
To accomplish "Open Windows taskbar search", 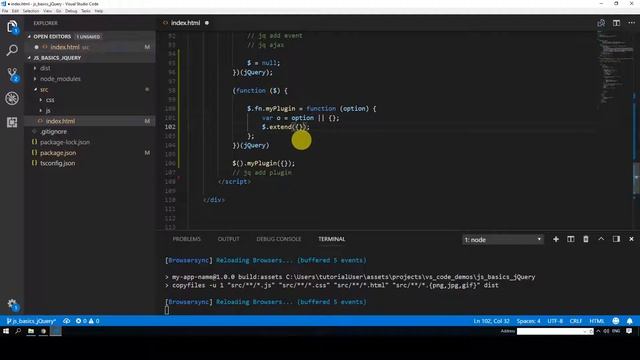I will 18,331.
